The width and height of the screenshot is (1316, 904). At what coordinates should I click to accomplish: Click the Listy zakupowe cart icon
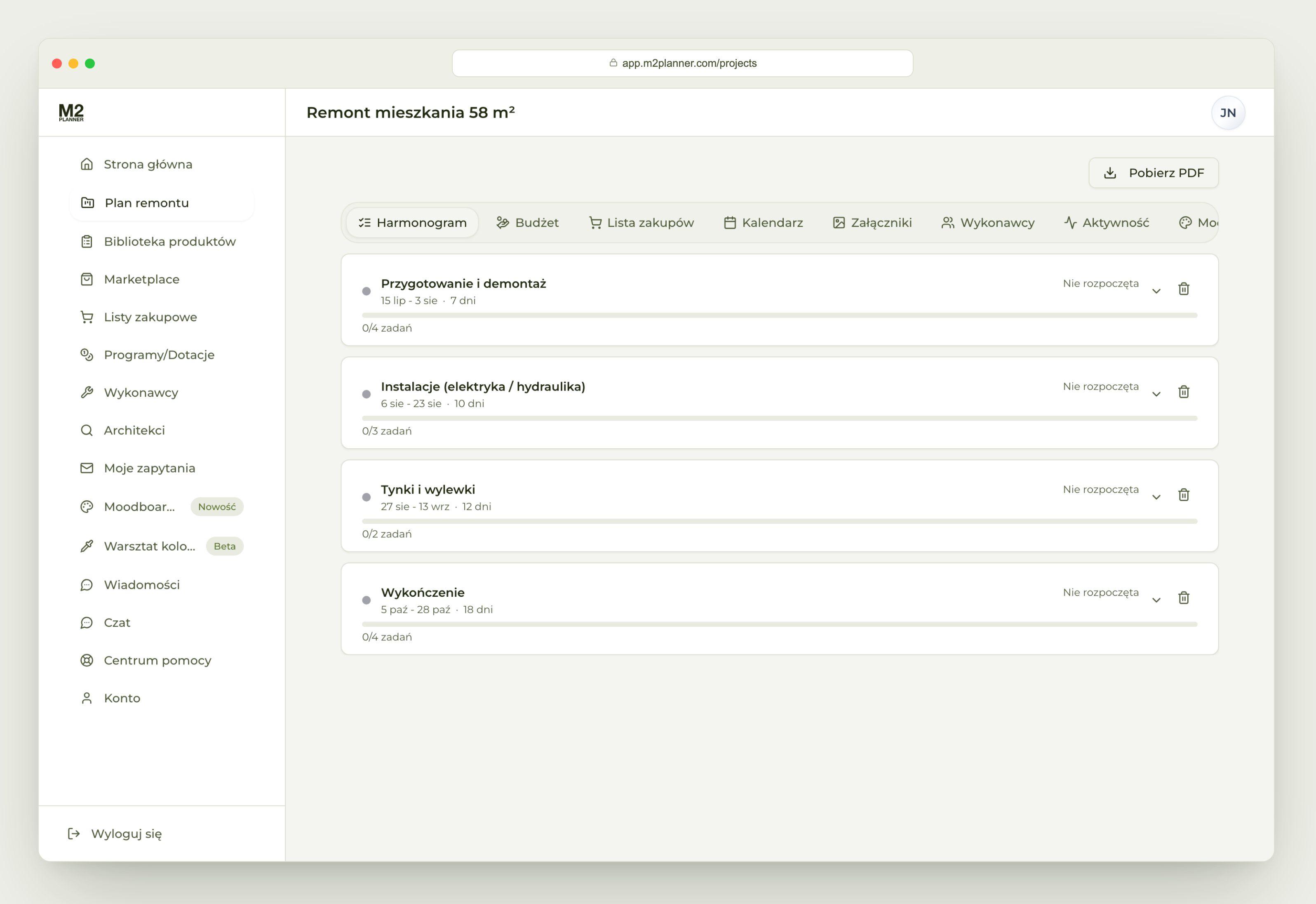coord(87,317)
